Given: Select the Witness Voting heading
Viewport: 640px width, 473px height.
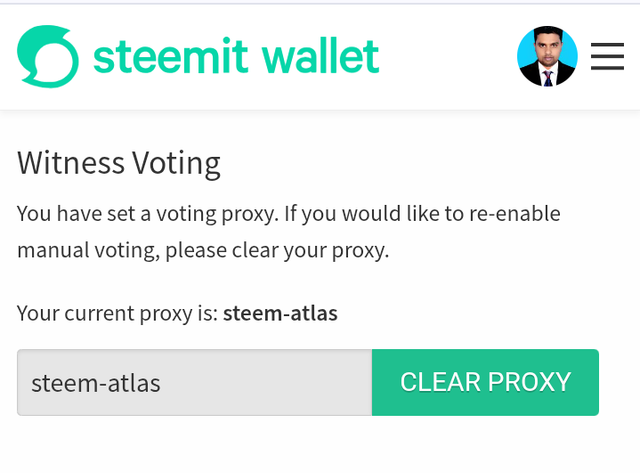Looking at the screenshot, I should tap(119, 163).
